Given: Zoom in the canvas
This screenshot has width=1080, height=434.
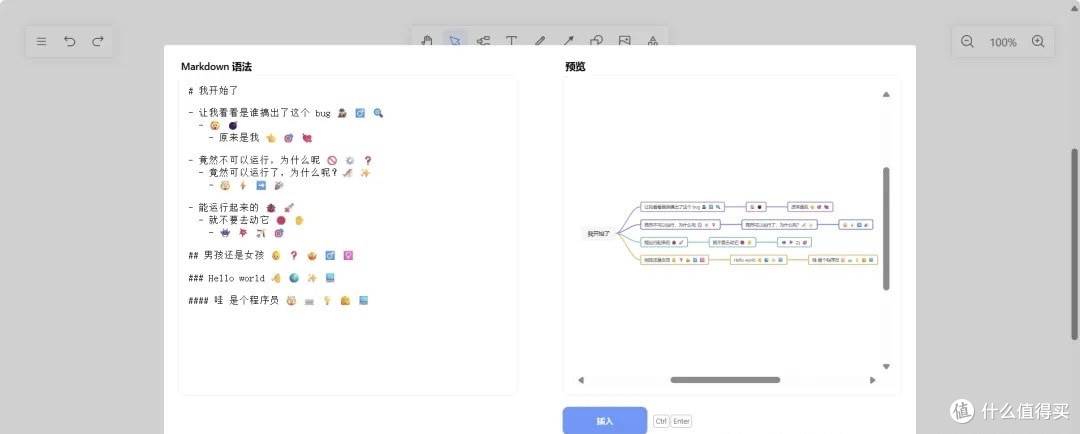Looking at the screenshot, I should pyautogui.click(x=1039, y=41).
